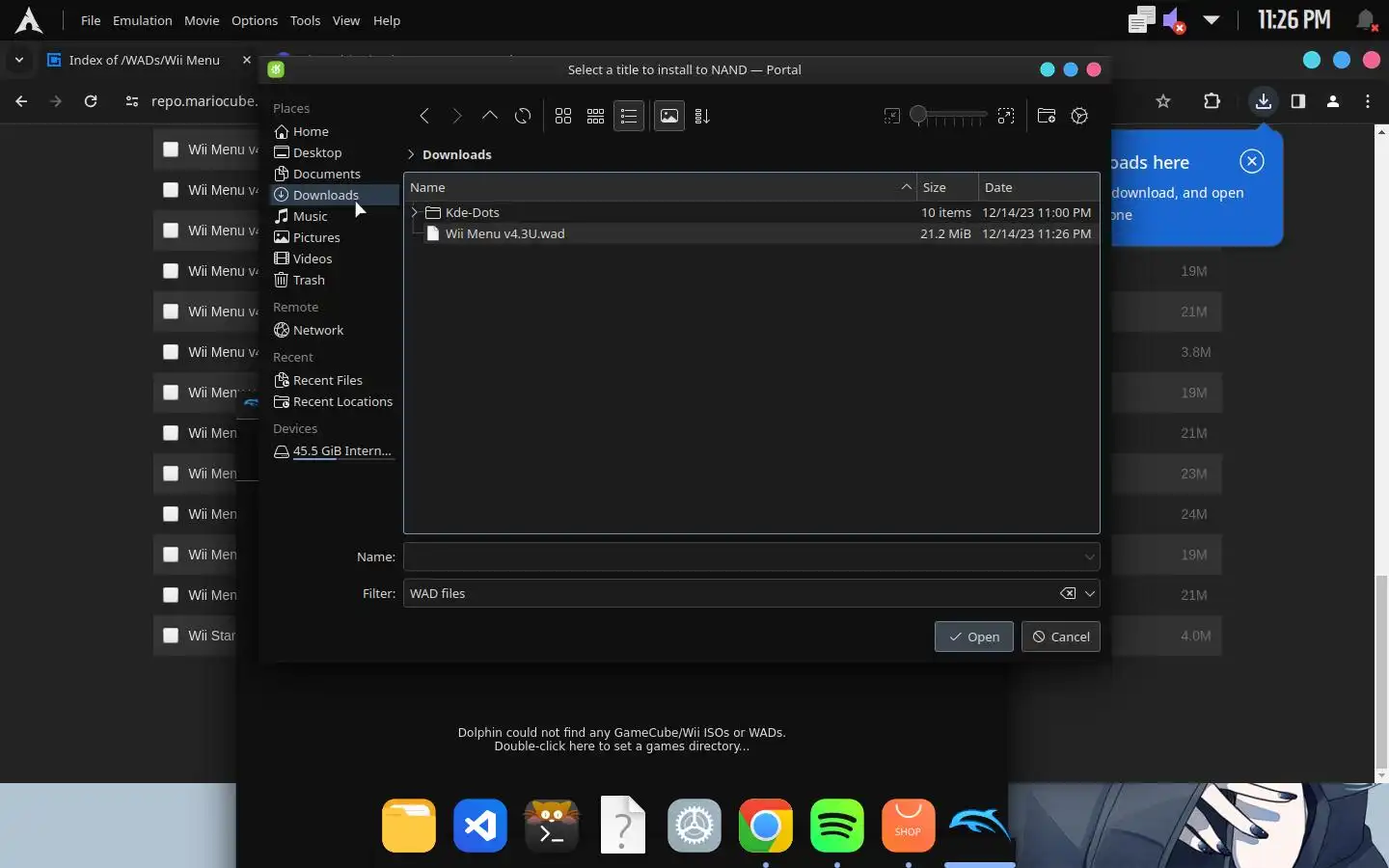The height and width of the screenshot is (868, 1389).
Task: Open the Name field history dropdown
Action: pyautogui.click(x=1089, y=556)
